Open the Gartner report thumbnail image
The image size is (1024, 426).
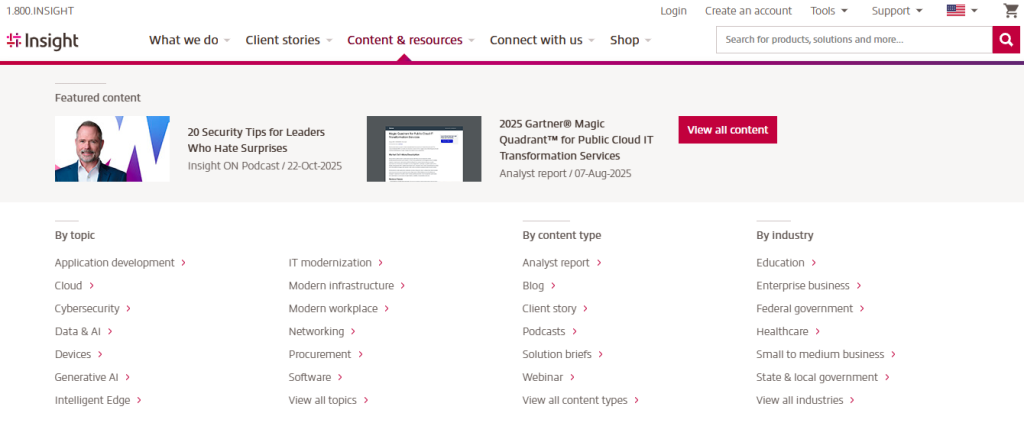[424, 149]
